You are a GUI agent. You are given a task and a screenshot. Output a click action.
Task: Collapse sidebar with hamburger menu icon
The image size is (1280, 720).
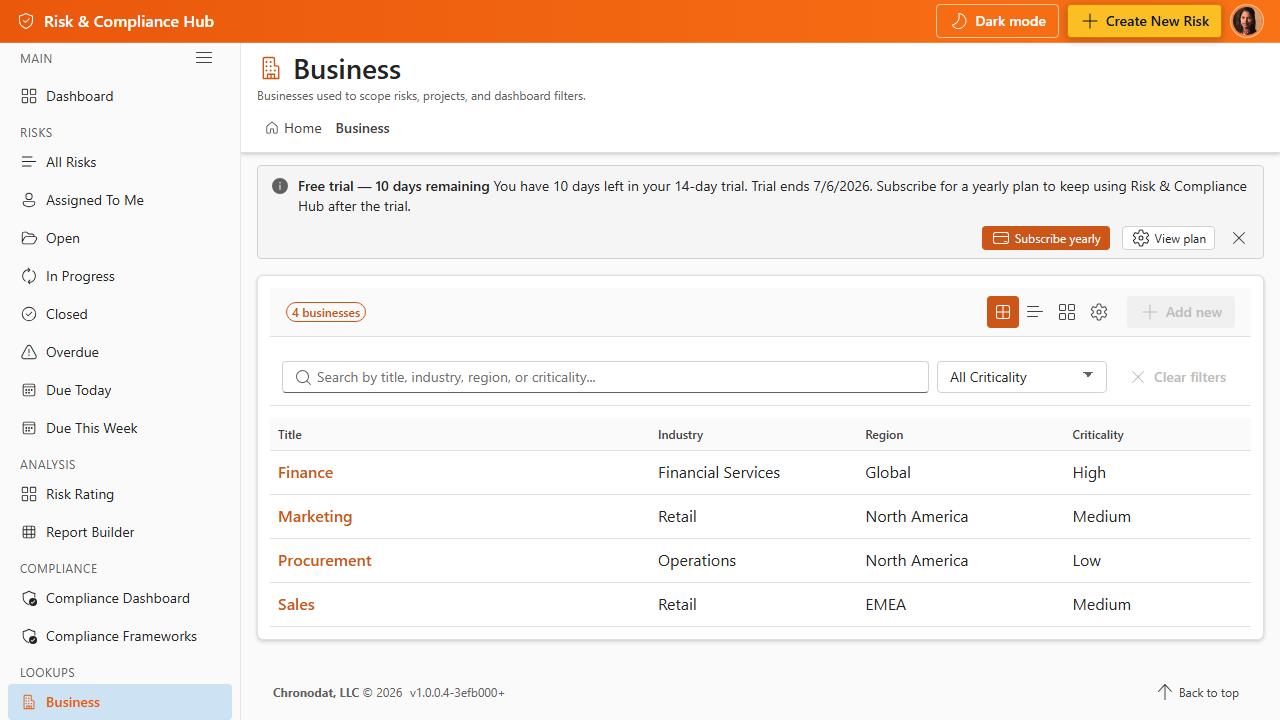[204, 58]
